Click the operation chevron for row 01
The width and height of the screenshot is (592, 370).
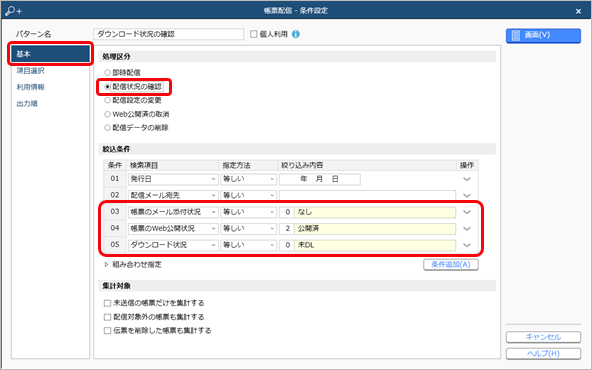pyautogui.click(x=467, y=179)
